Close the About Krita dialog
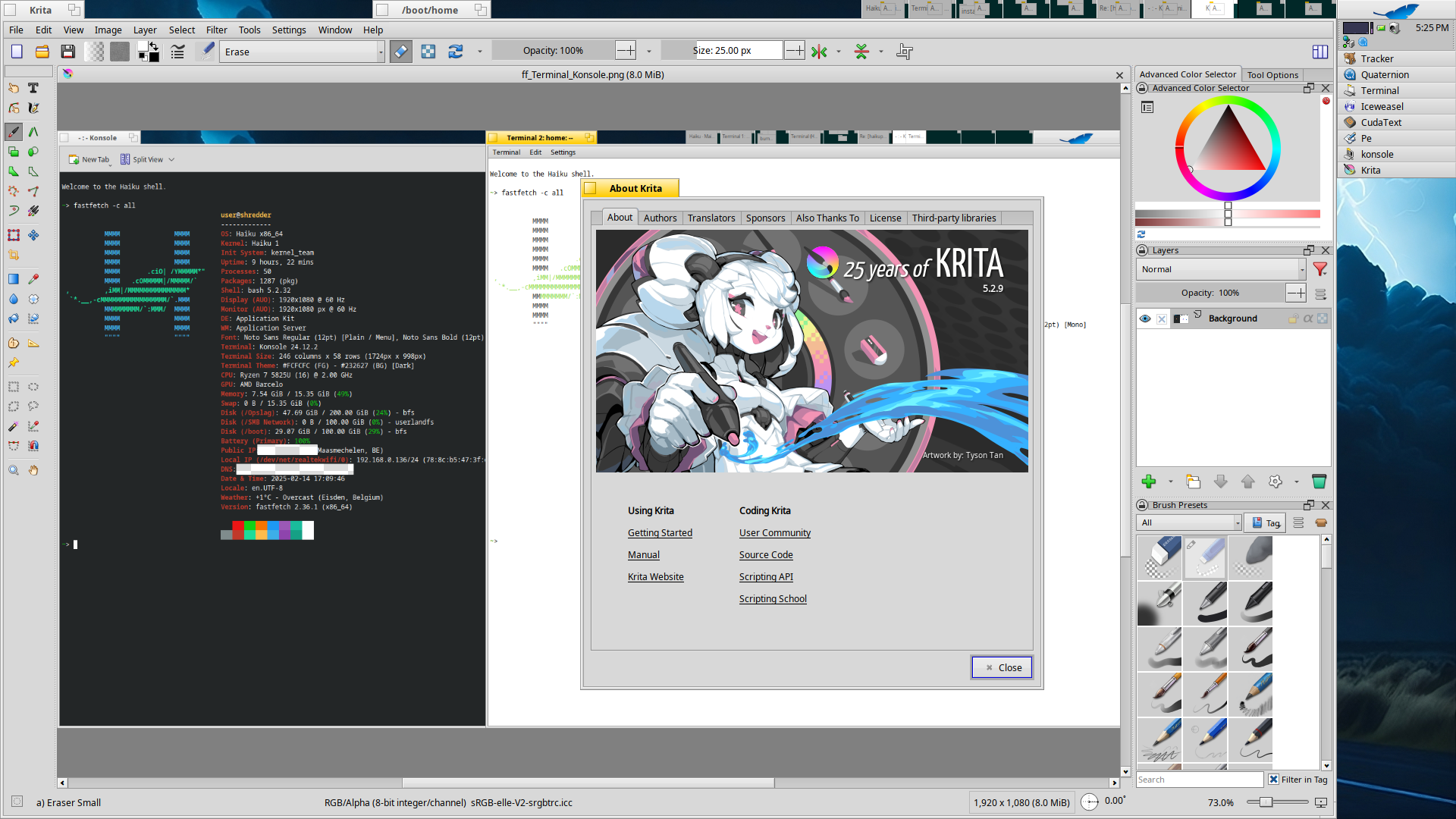 [x=1002, y=667]
